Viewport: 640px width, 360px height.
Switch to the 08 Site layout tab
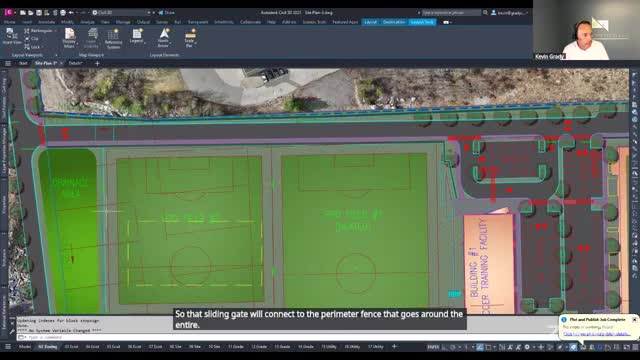(x=175, y=347)
